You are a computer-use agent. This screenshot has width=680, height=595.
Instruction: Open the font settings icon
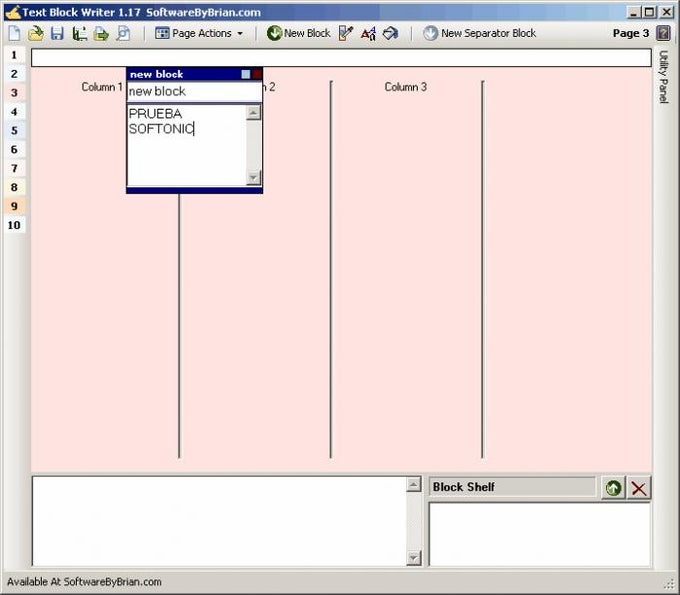[x=368, y=33]
